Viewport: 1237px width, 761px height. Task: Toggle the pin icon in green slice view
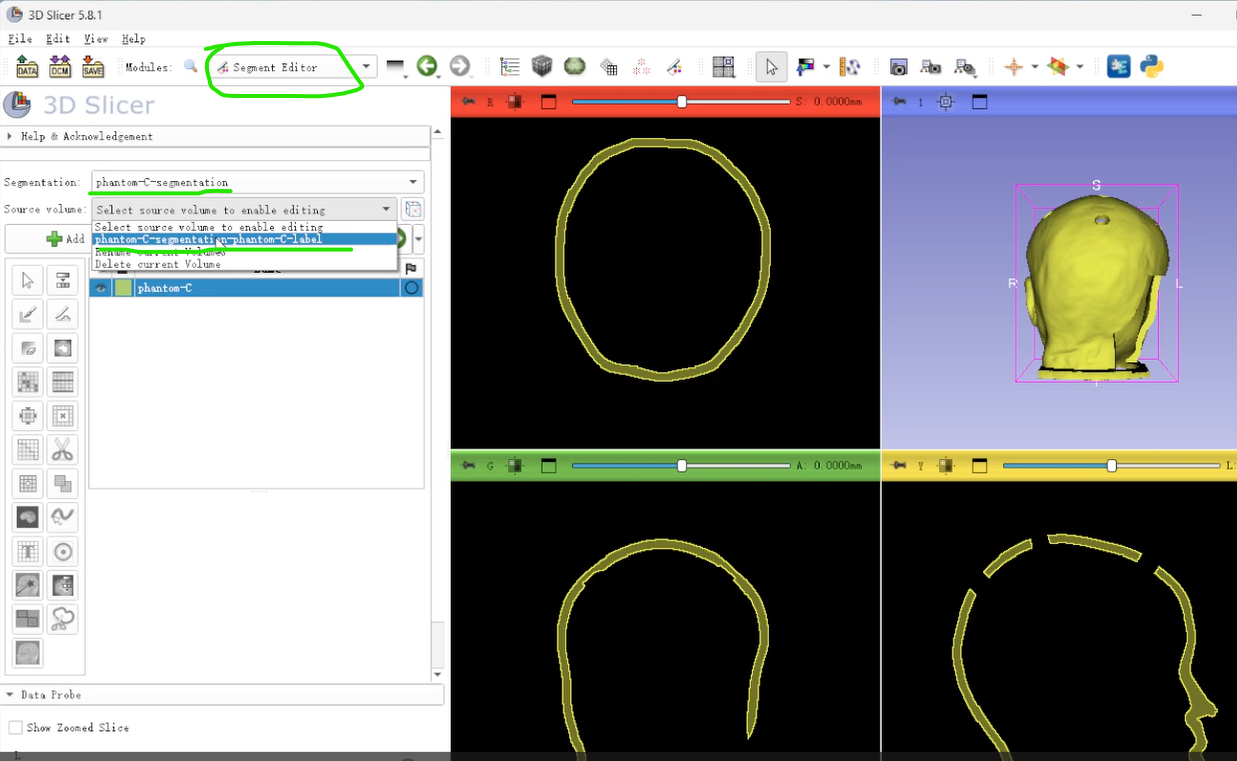pyautogui.click(x=468, y=465)
